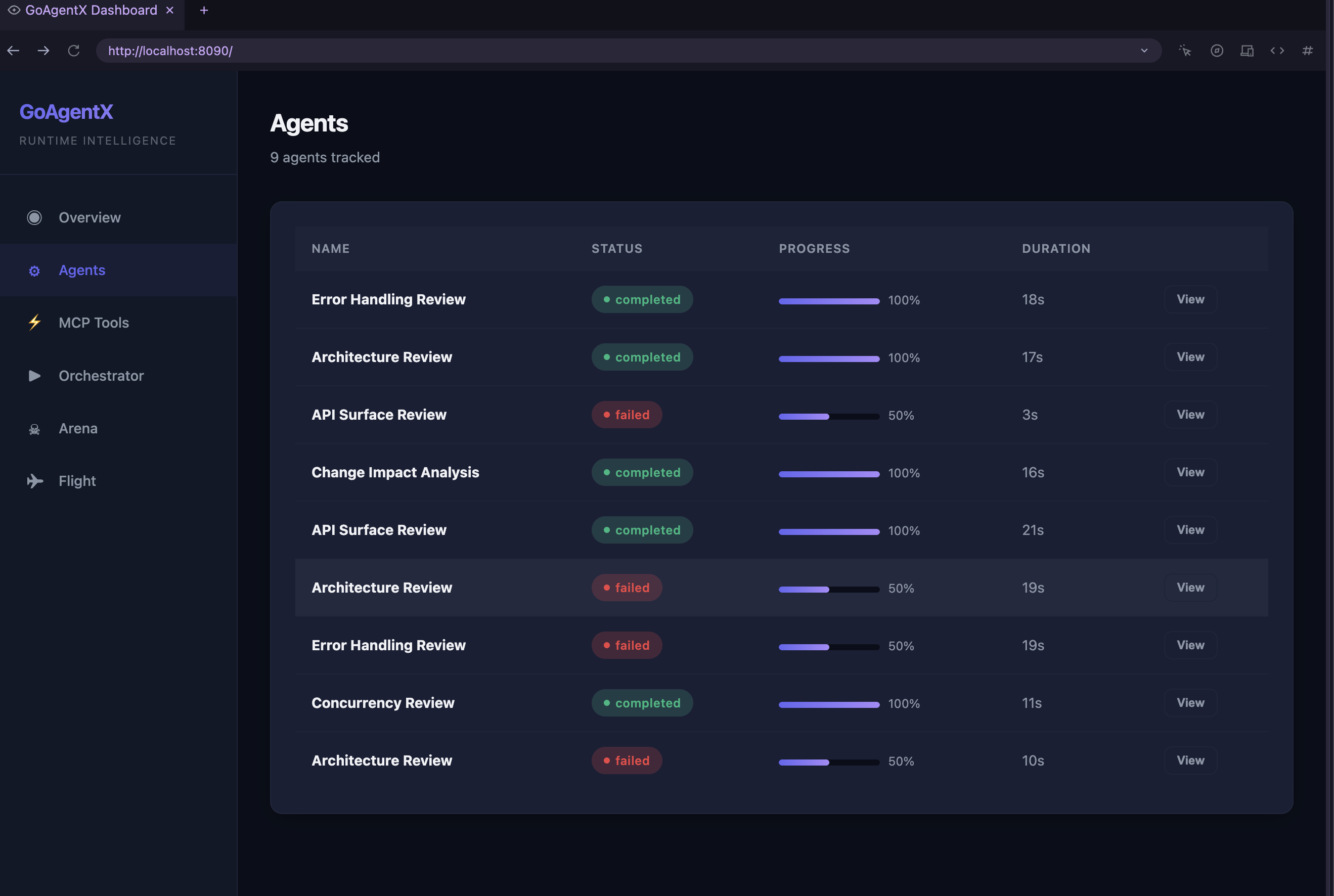Viewport: 1334px width, 896px height.
Task: Toggle the responsive device view icon
Action: click(x=1247, y=51)
